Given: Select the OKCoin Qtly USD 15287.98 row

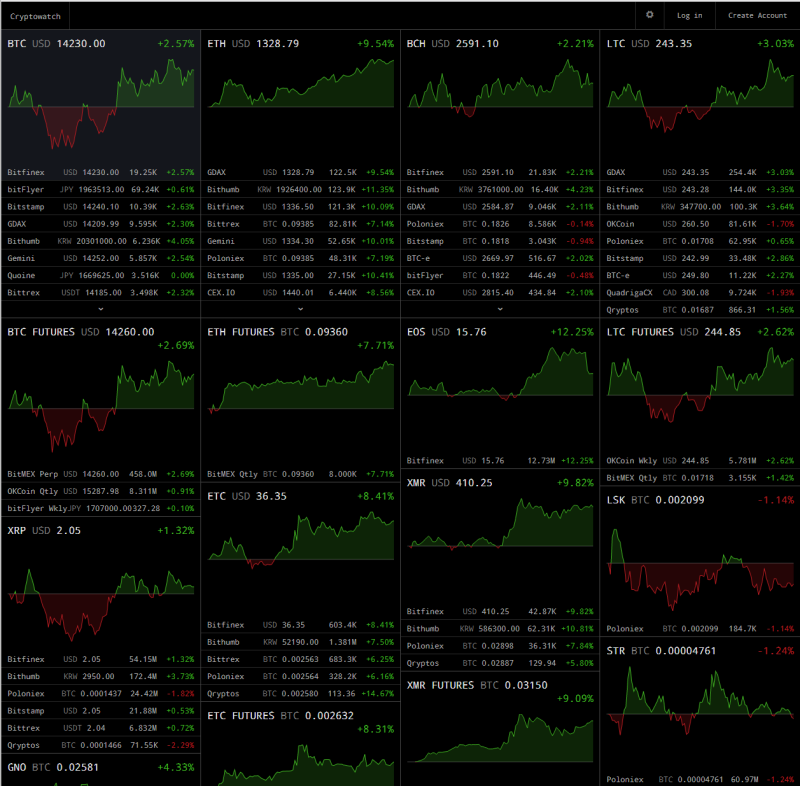Looking at the screenshot, I should (101, 491).
